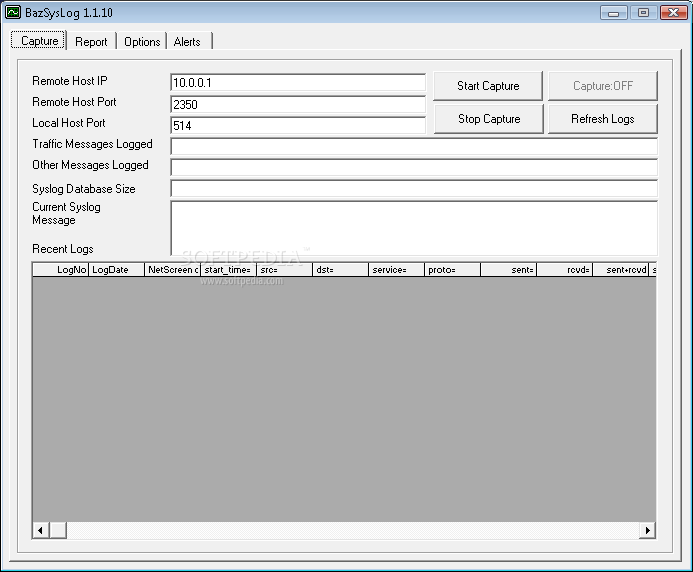The width and height of the screenshot is (693, 572).
Task: Select the NetScreen column header
Action: [173, 270]
